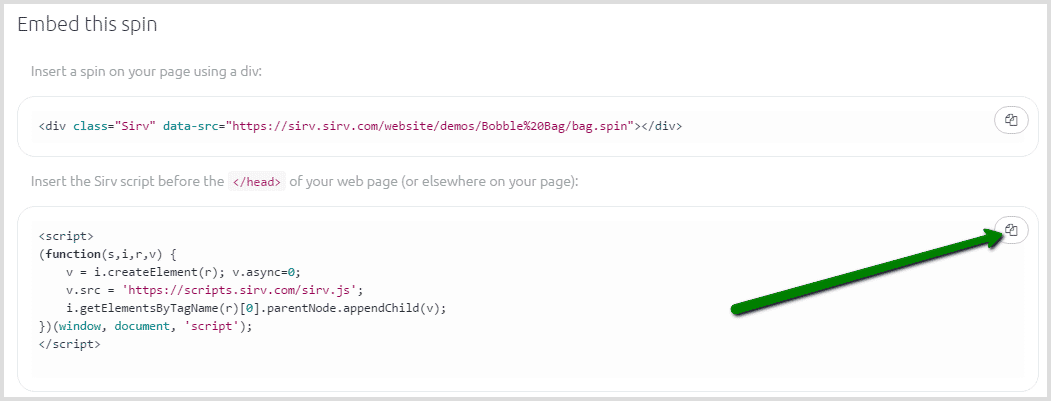Click the </head> inline code tag
Image resolution: width=1051 pixels, height=401 pixels.
click(x=257, y=182)
